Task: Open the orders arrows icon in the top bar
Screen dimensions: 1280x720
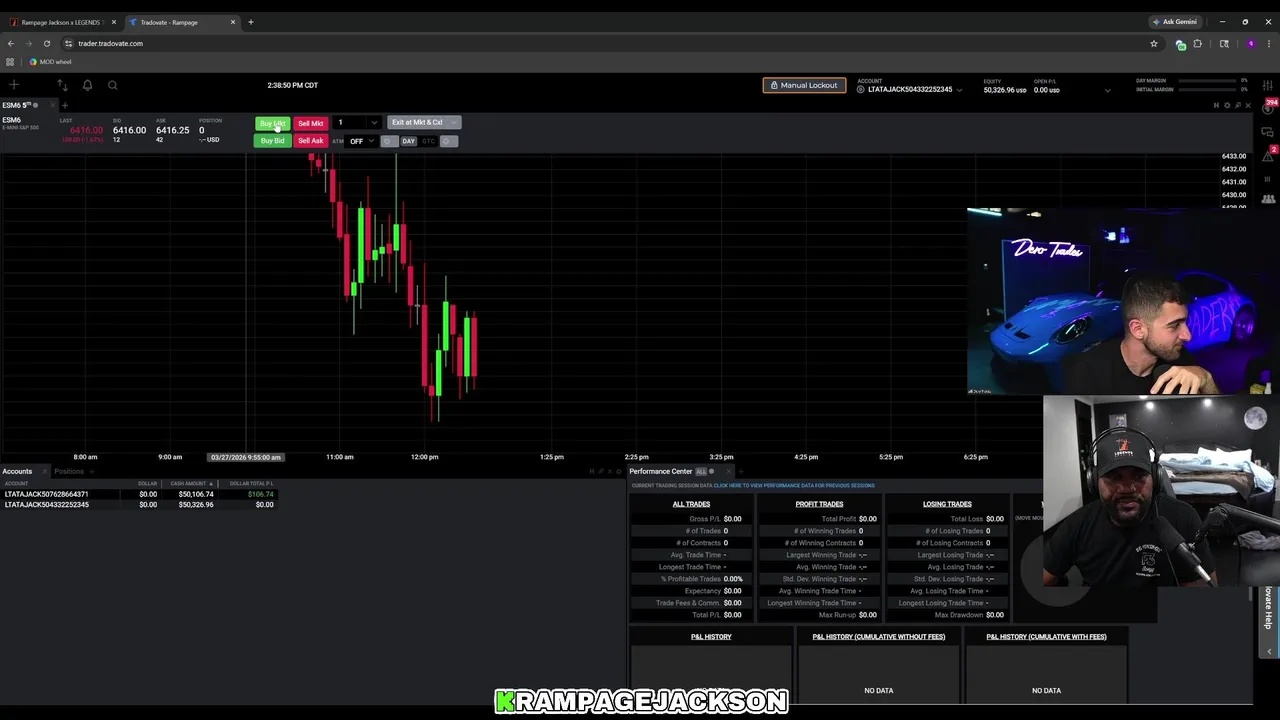Action: [x=62, y=85]
